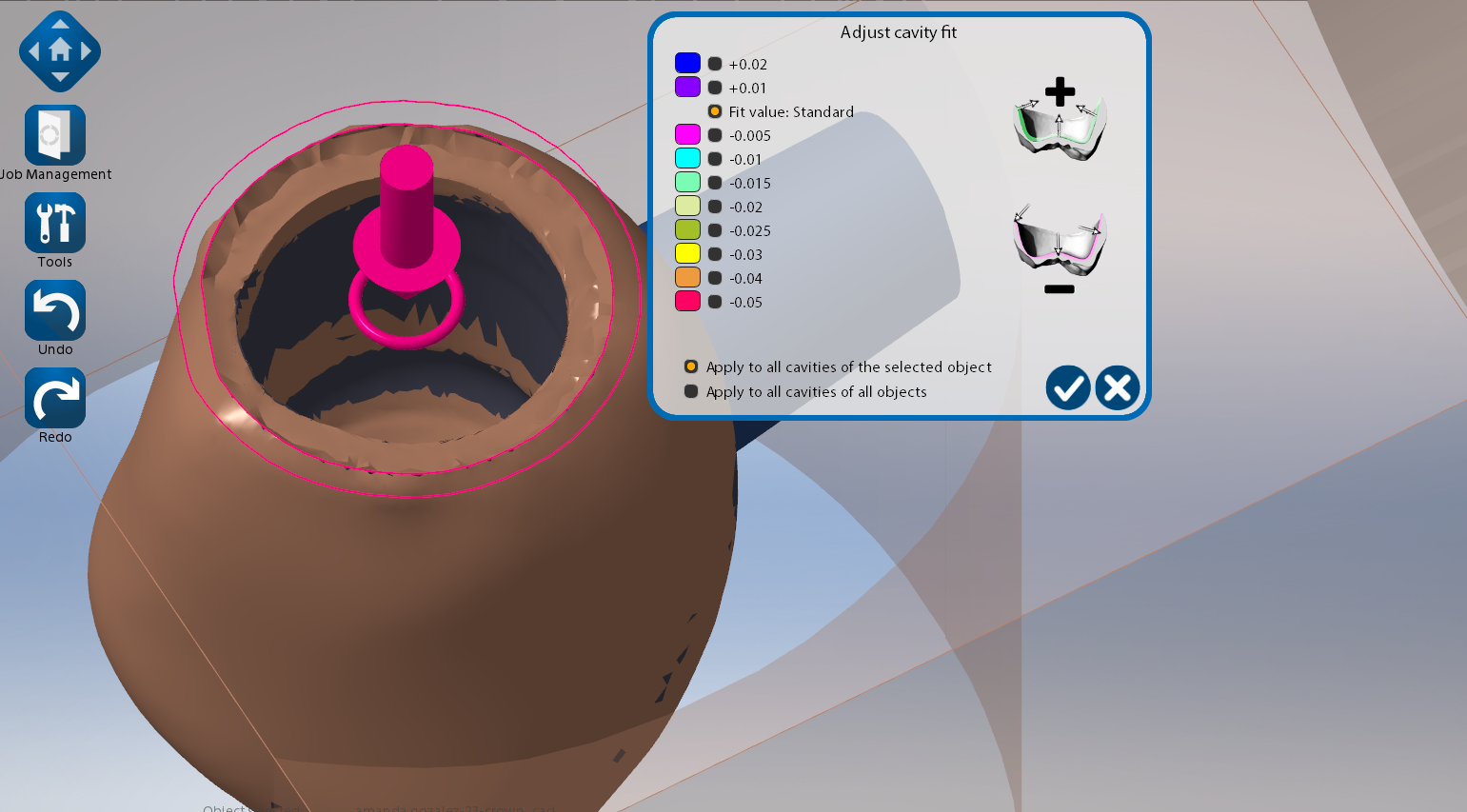Click the home view navigation icon
Screen dimensions: 1467x812
pyautogui.click(x=60, y=50)
